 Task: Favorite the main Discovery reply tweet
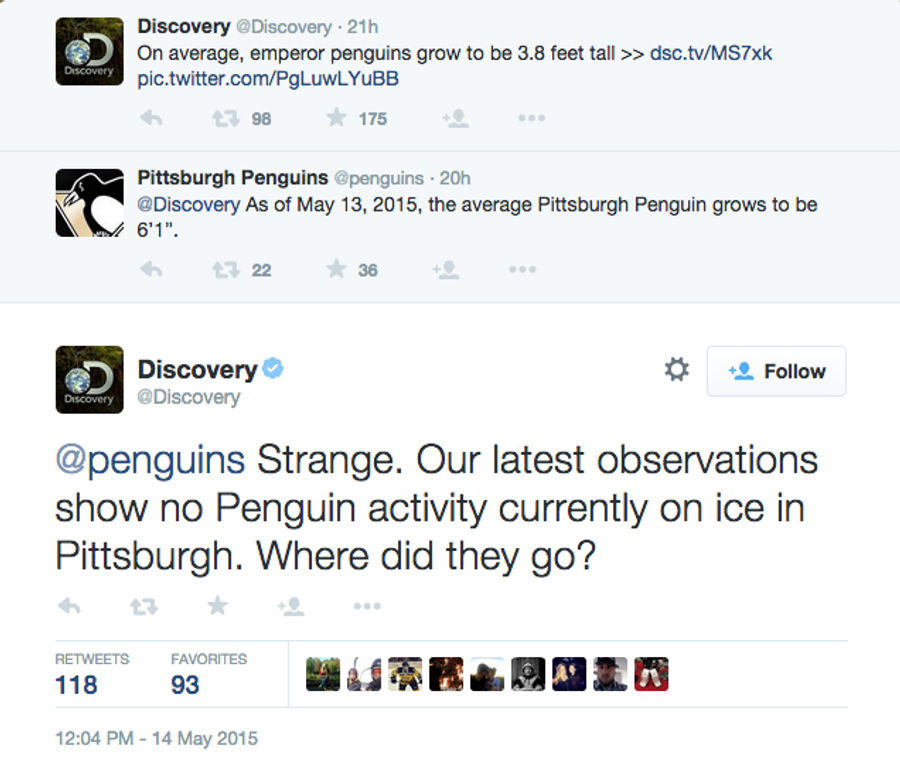pos(218,606)
